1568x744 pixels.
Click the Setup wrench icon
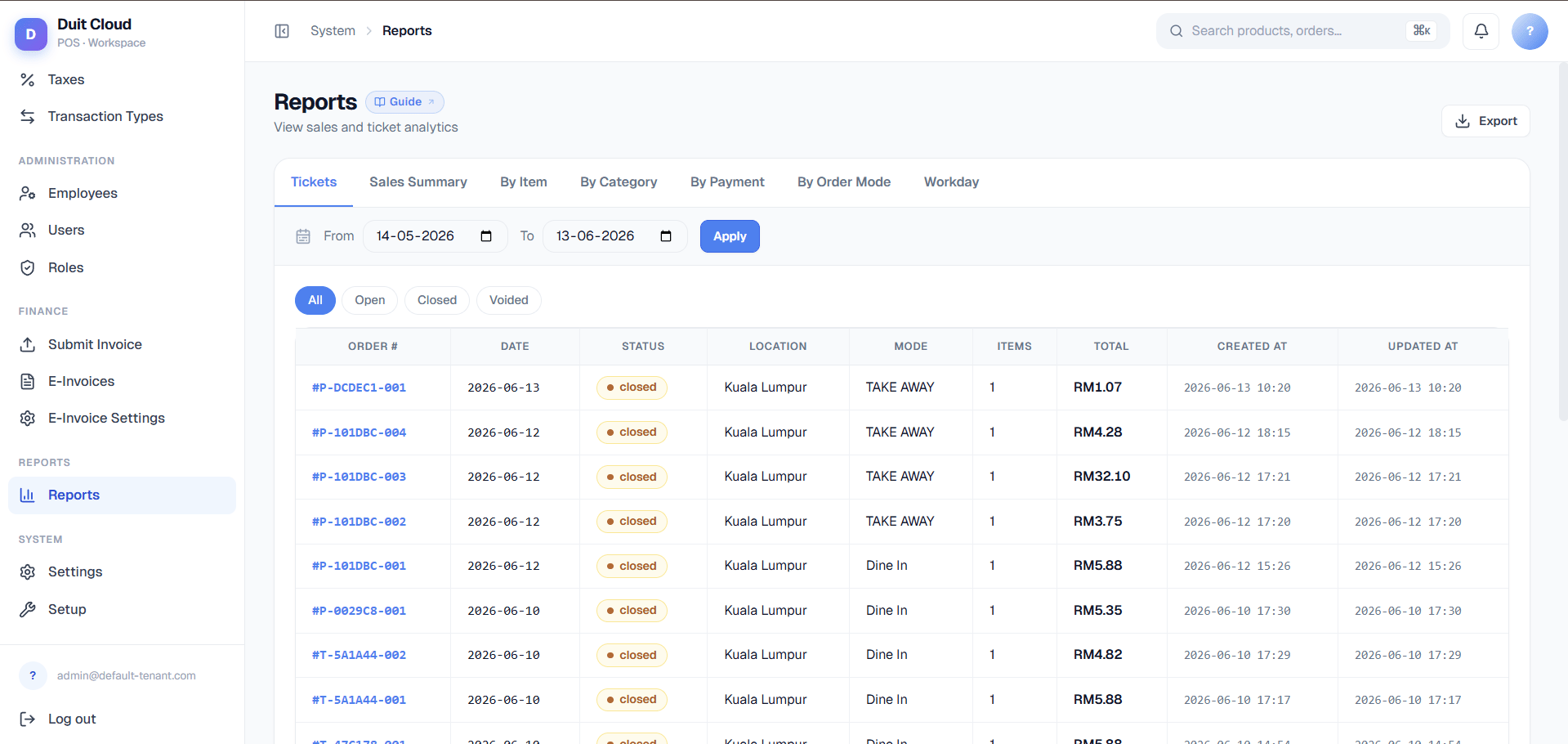(28, 609)
